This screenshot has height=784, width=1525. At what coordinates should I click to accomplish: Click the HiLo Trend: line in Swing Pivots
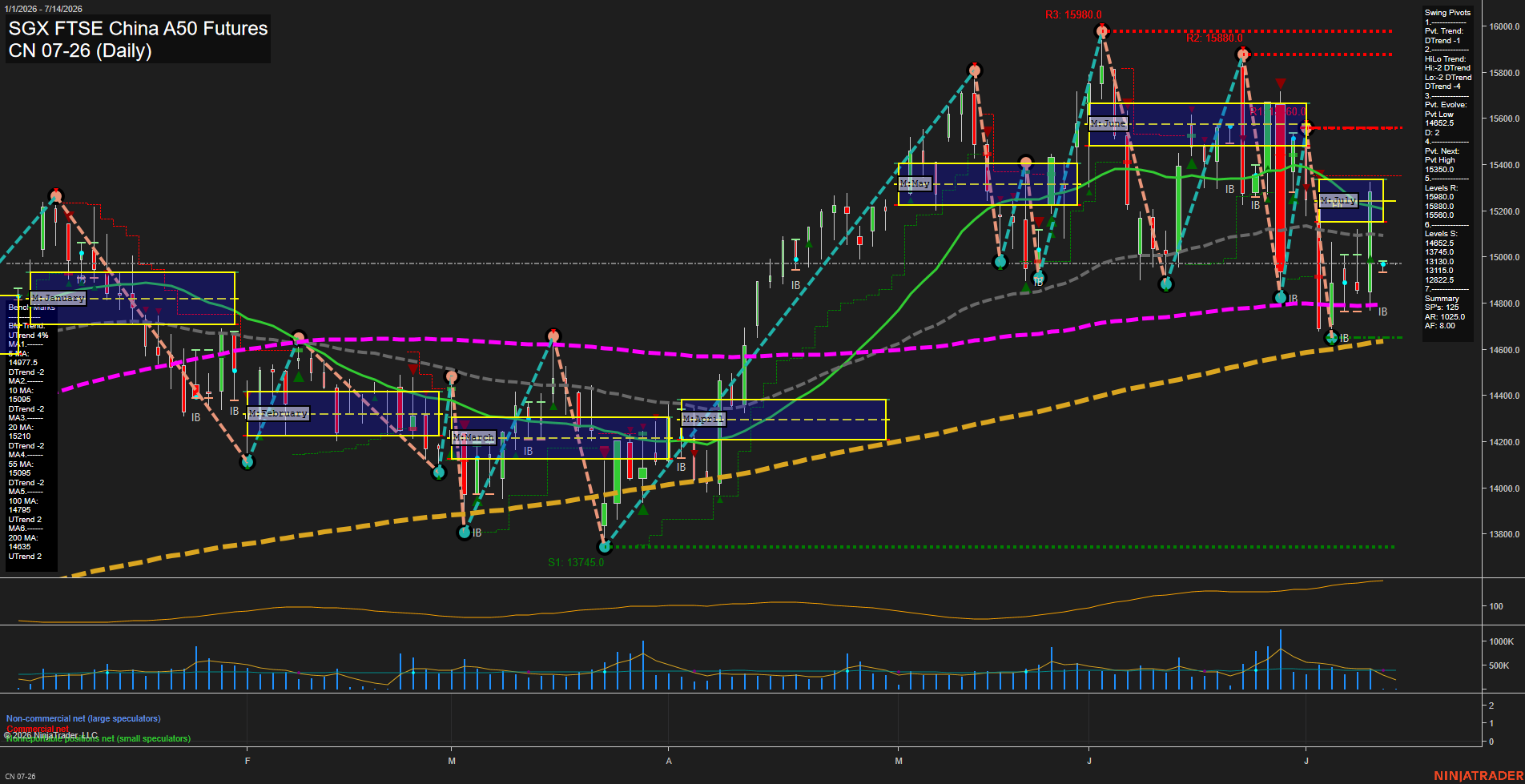[1446, 59]
